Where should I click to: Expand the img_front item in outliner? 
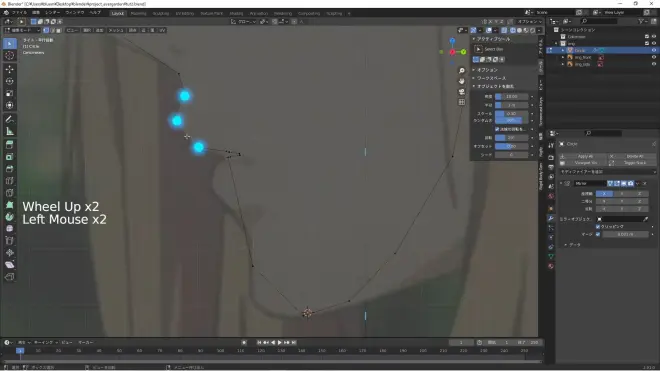[563, 57]
